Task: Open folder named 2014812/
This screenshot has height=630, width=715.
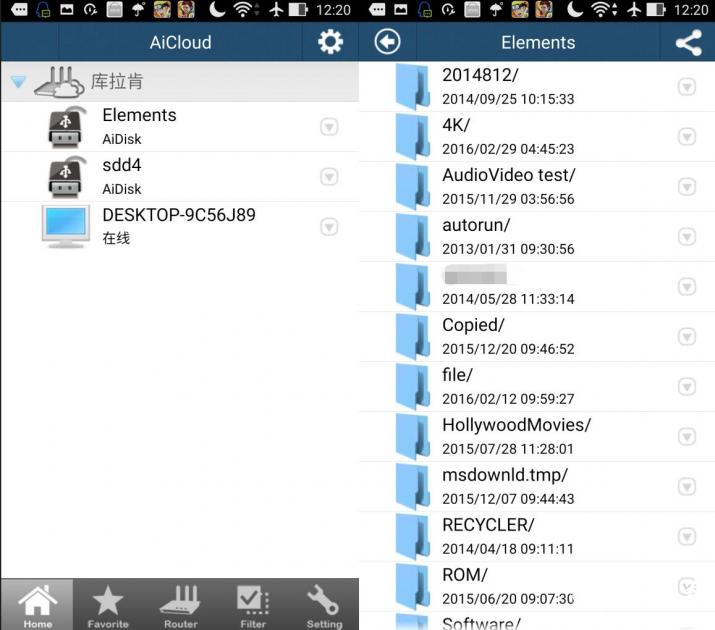Action: pyautogui.click(x=537, y=87)
